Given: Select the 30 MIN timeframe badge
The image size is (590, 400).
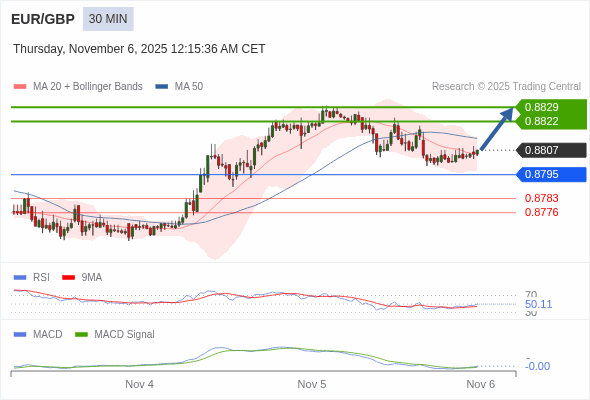Looking at the screenshot, I should coord(108,19).
